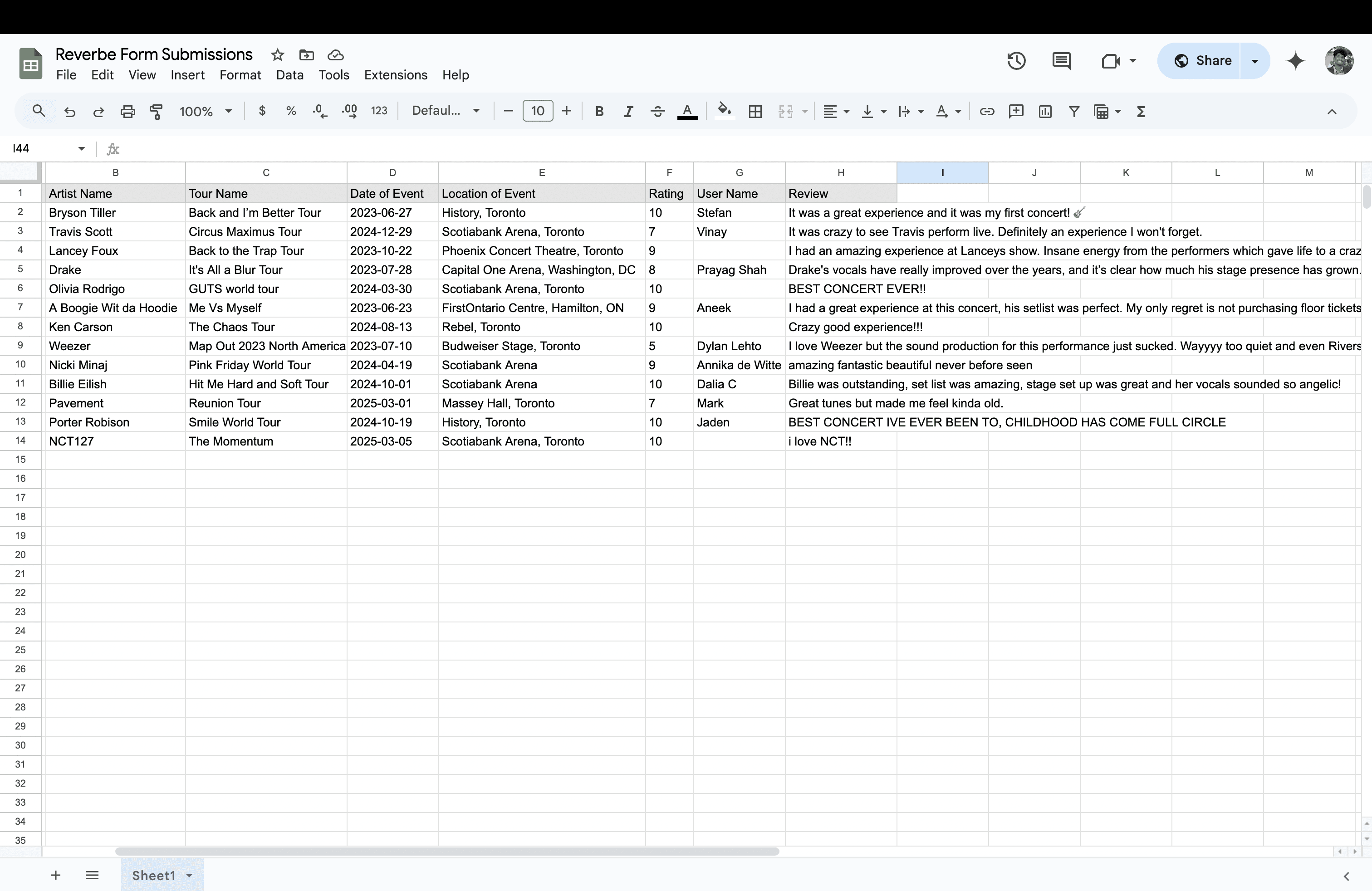This screenshot has height=891, width=1372.
Task: Open the Extensions menu
Action: pyautogui.click(x=396, y=75)
